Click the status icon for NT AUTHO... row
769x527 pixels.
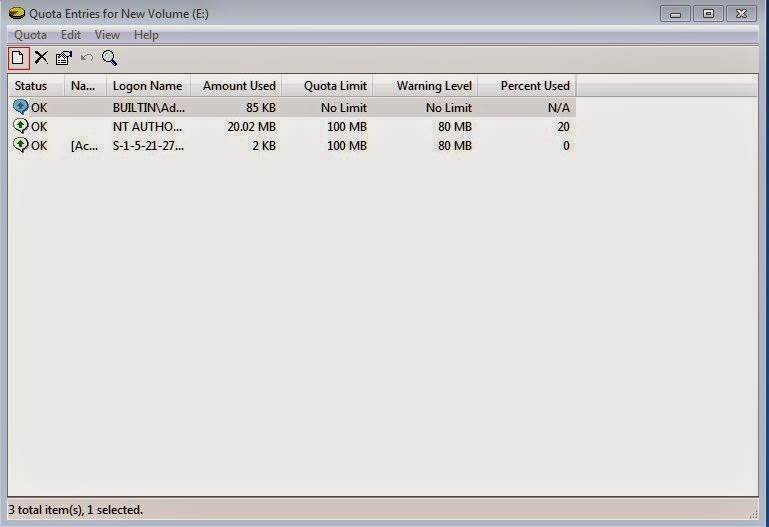click(x=21, y=126)
